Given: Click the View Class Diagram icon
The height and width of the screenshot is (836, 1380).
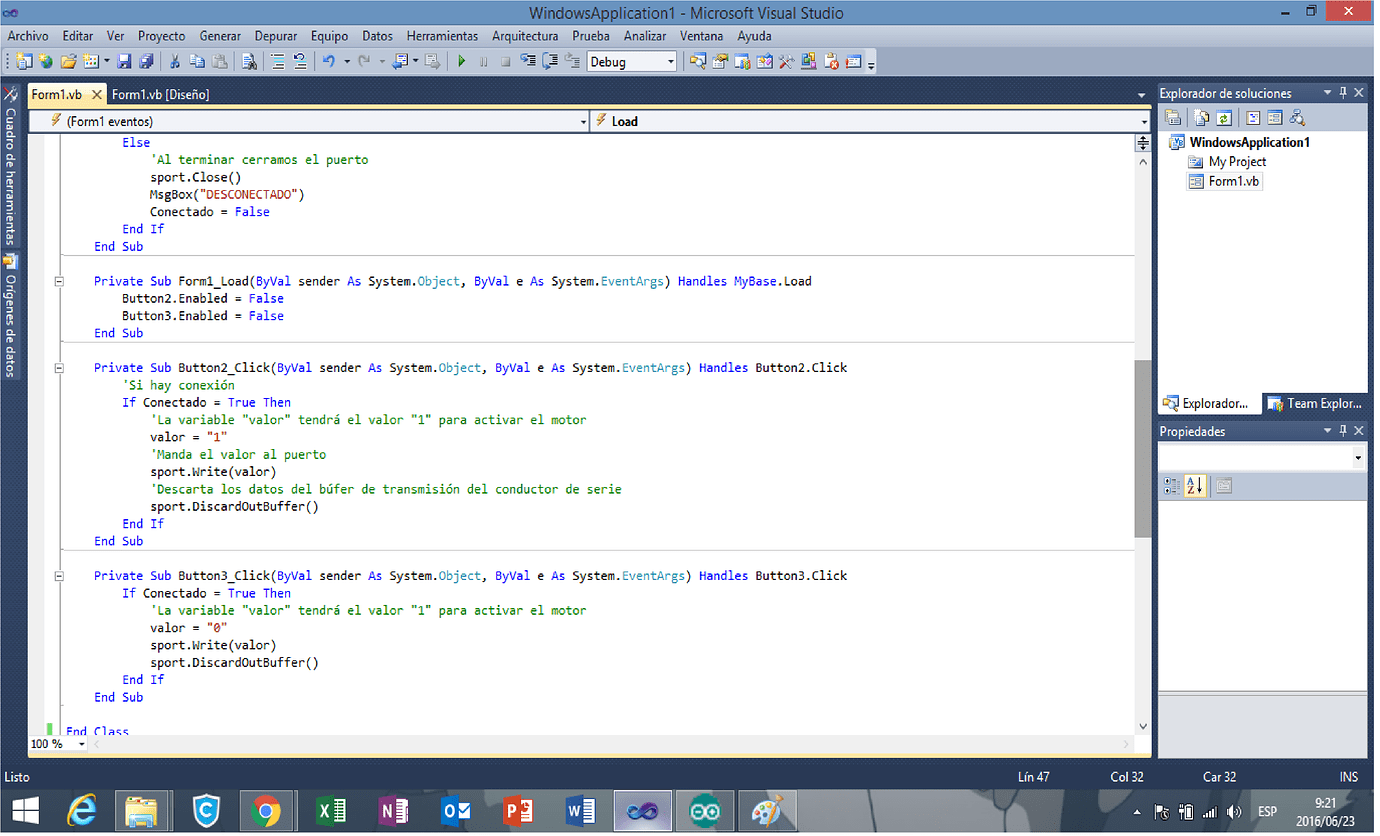Looking at the screenshot, I should coord(1297,116).
